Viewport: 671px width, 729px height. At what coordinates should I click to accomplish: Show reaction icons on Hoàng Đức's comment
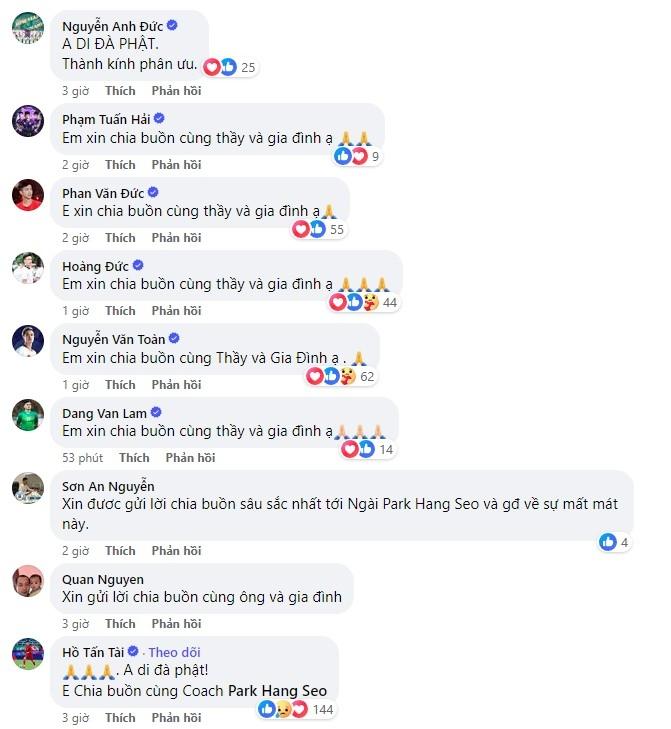[x=355, y=302]
